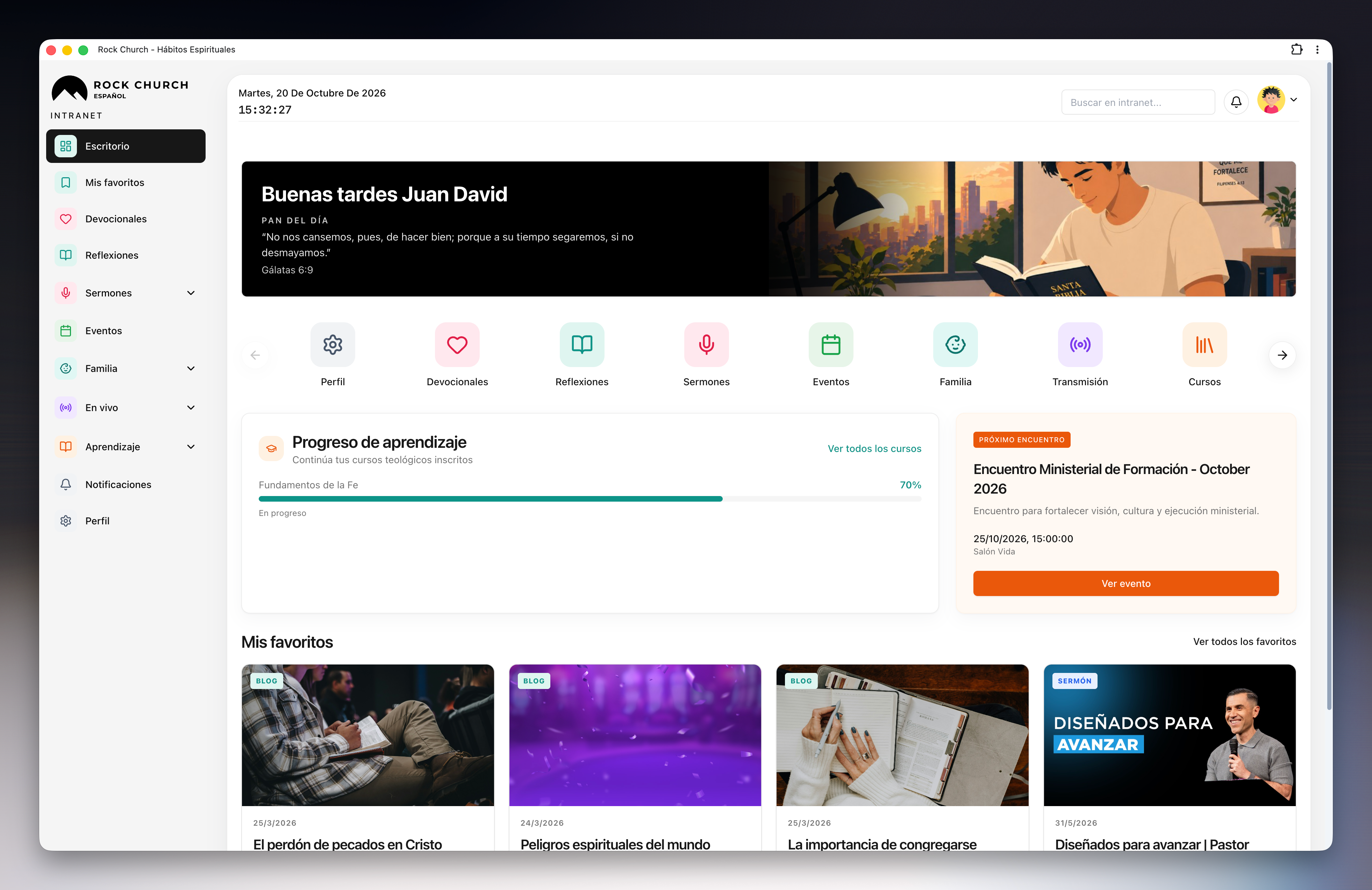Screen dimensions: 1372x890
Task: Follow the Ver todos los favoritos link
Action: [x=1244, y=641]
